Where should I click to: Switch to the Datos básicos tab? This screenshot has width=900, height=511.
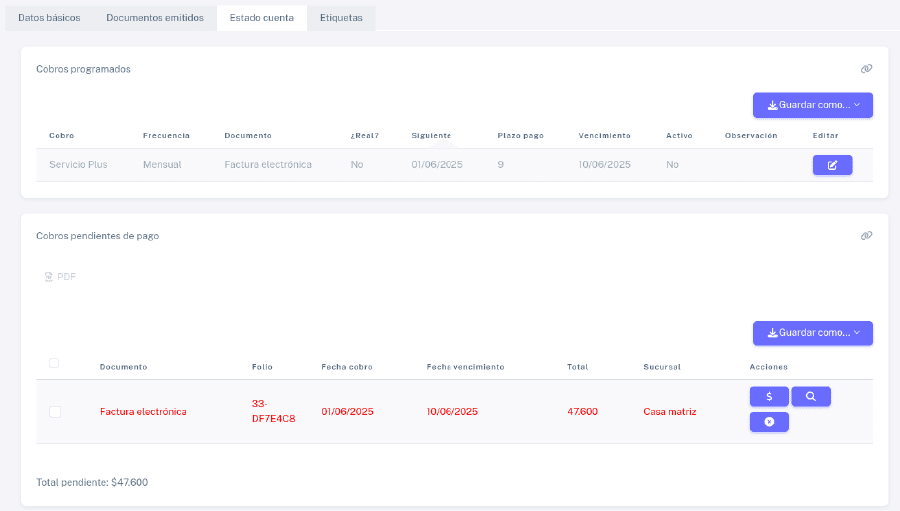coord(49,18)
